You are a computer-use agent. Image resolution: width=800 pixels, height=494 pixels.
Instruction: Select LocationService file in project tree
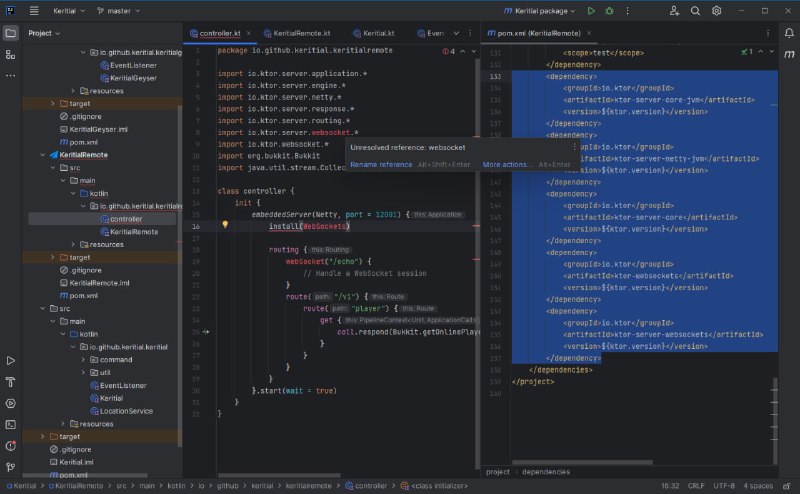coord(125,411)
